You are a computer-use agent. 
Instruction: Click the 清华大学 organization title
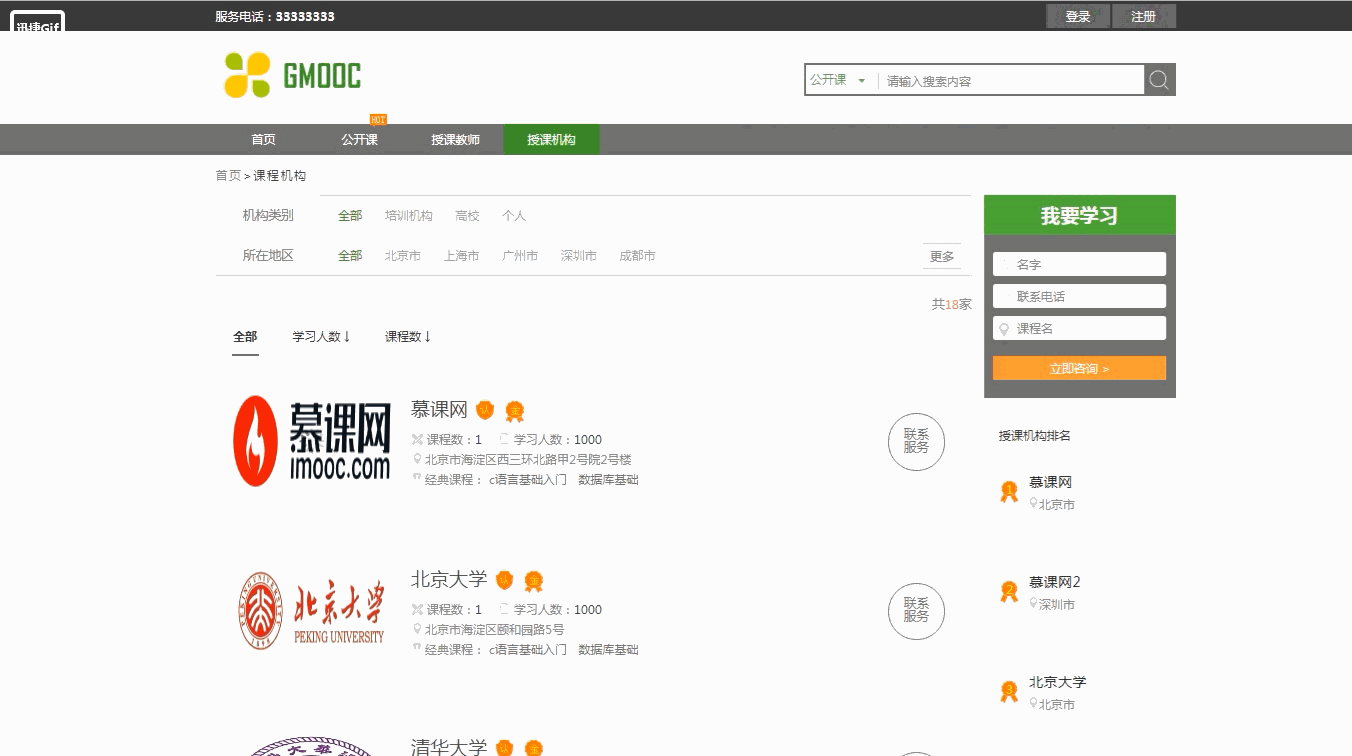click(449, 747)
